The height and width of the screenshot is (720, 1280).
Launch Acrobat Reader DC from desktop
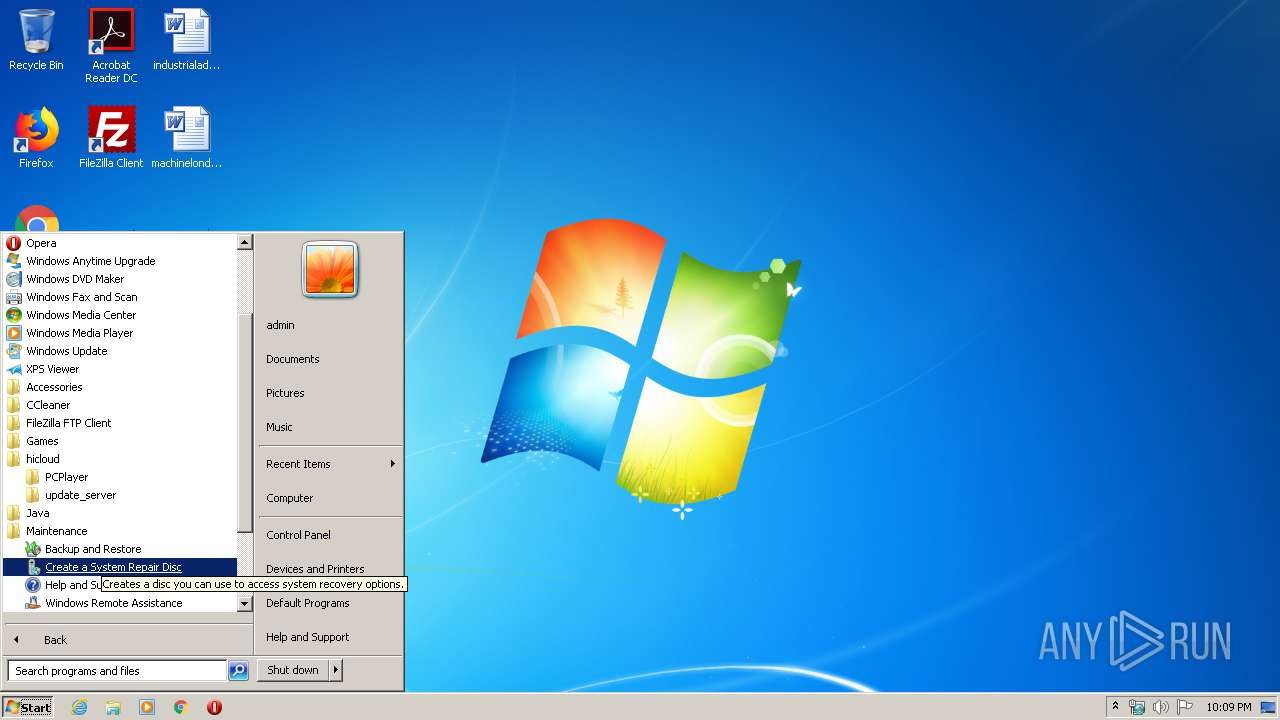(x=111, y=45)
